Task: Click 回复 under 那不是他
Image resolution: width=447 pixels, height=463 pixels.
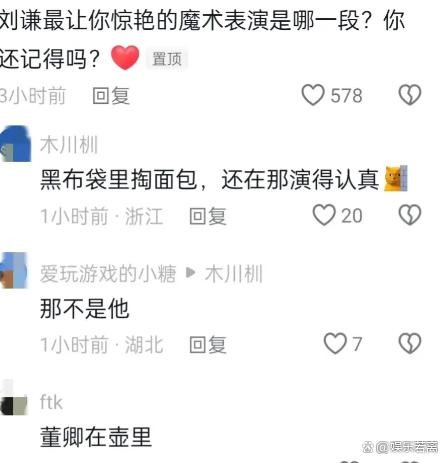Action: point(208,344)
